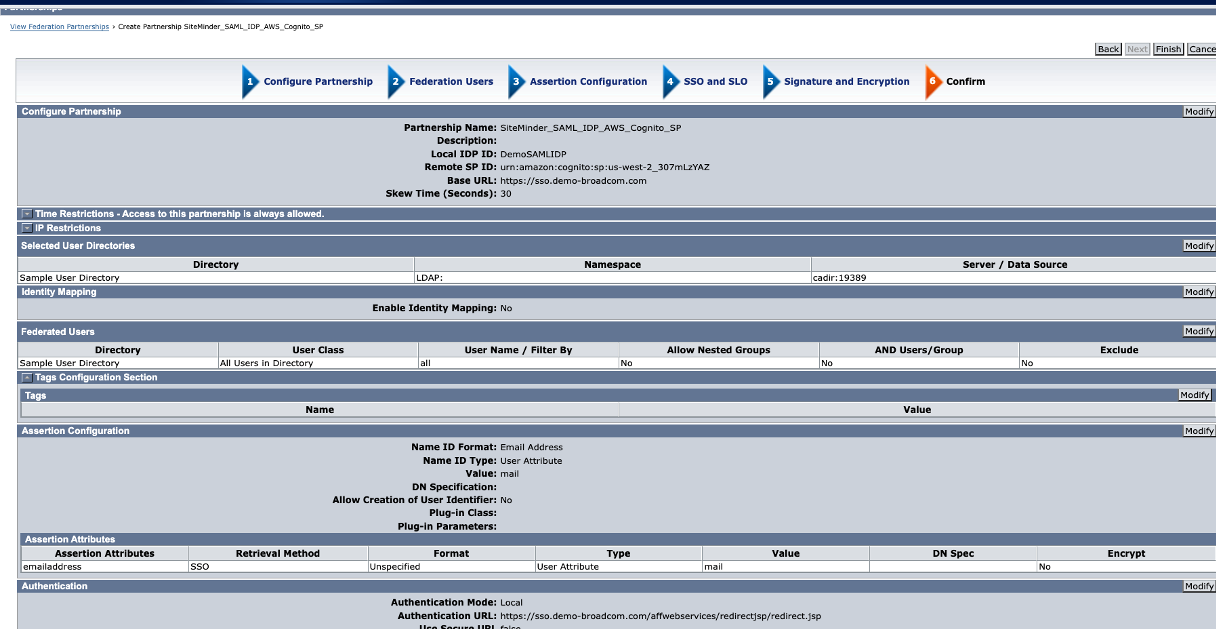
Task: Click the SSO retrieval method cell
Action: click(x=278, y=566)
